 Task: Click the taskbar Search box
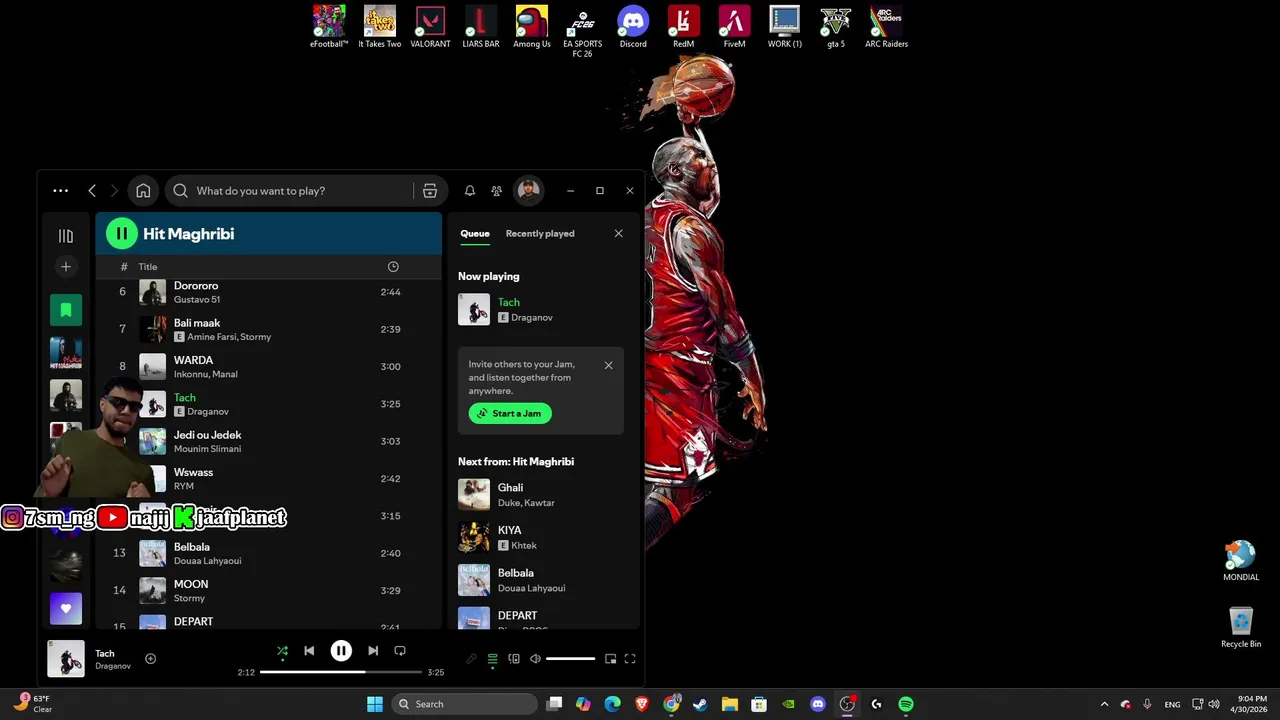[464, 704]
